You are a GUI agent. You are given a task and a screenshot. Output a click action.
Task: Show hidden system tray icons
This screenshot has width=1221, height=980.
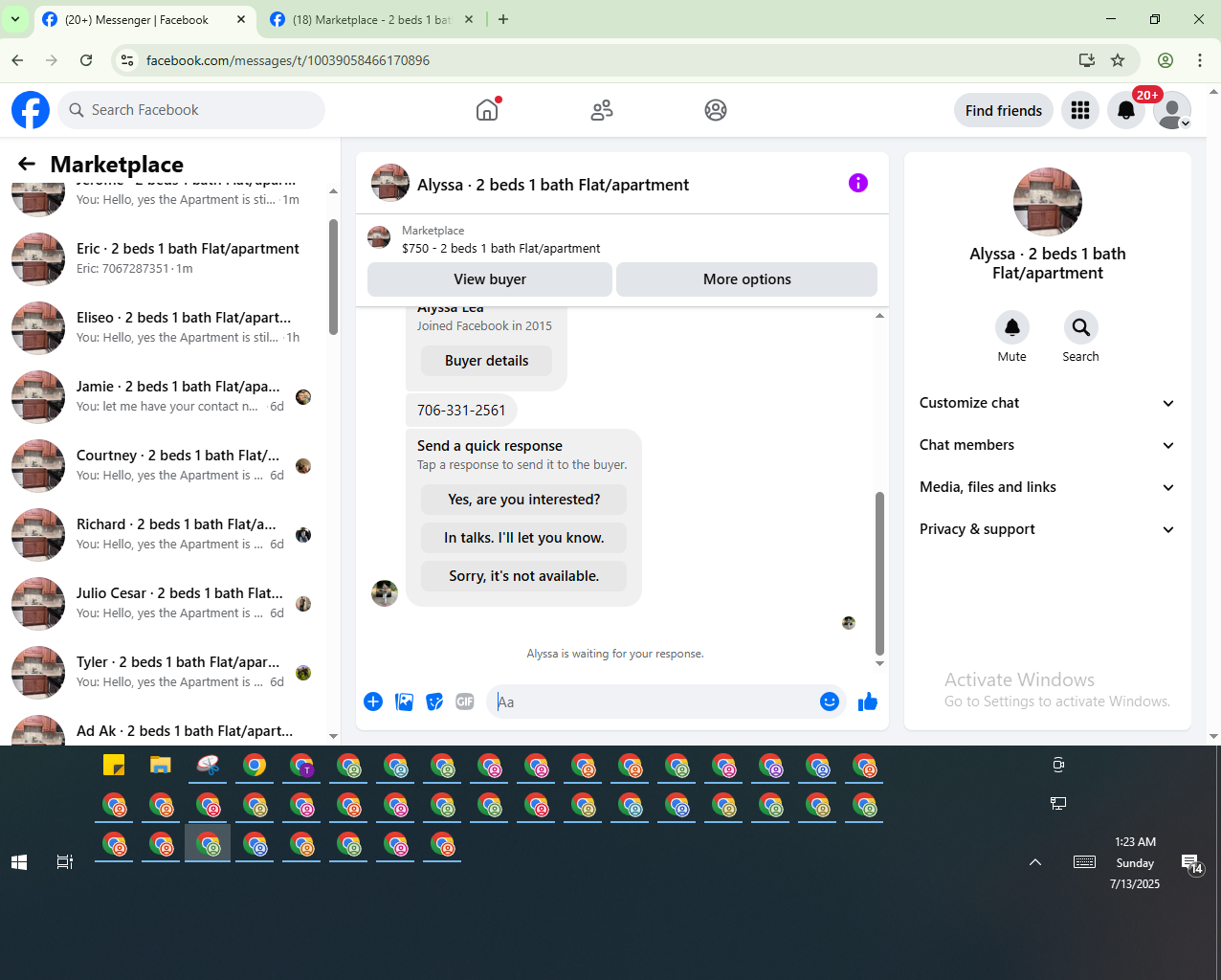pos(1035,862)
